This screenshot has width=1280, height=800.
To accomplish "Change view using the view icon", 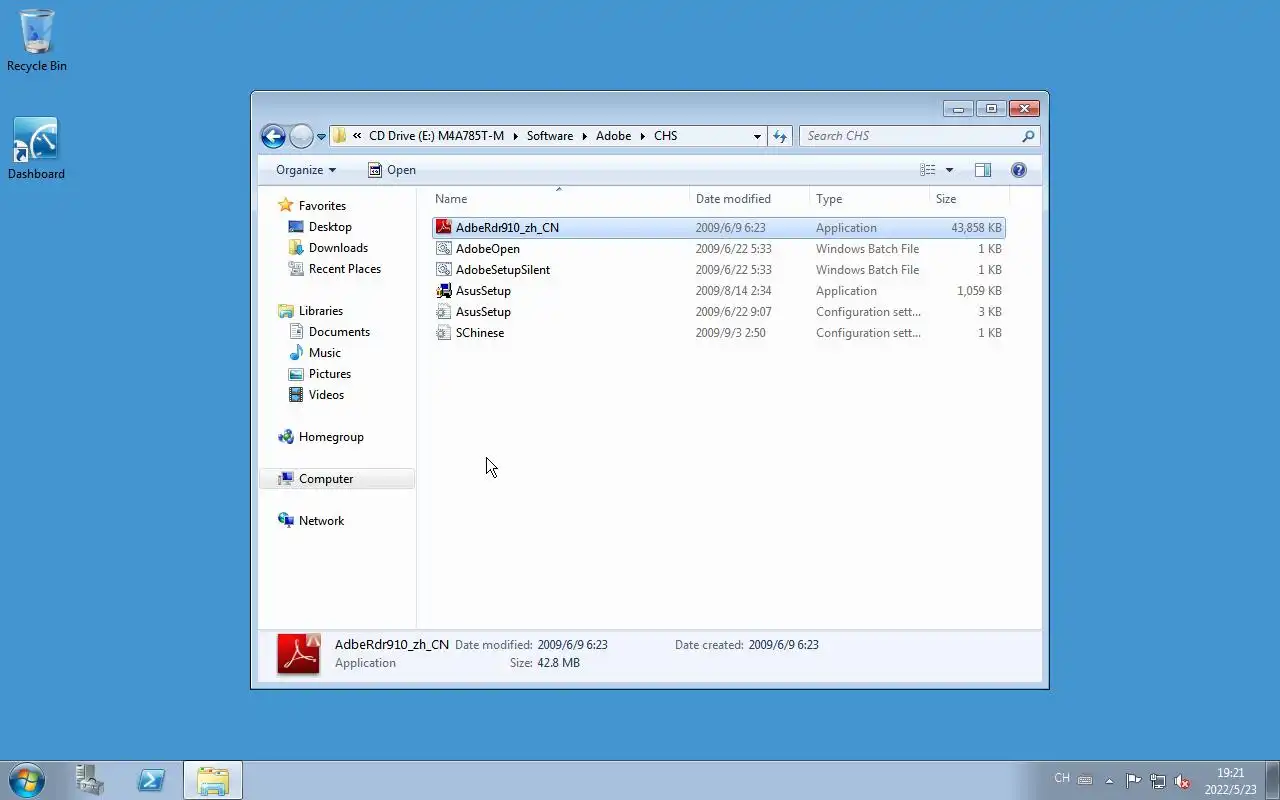I will click(928, 170).
